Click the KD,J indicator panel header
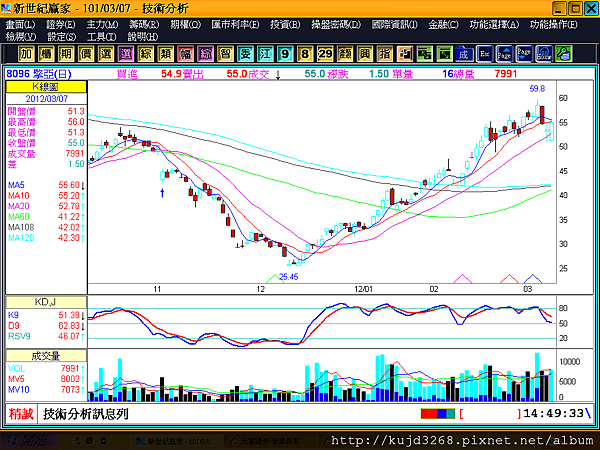The image size is (600, 450). 46,302
